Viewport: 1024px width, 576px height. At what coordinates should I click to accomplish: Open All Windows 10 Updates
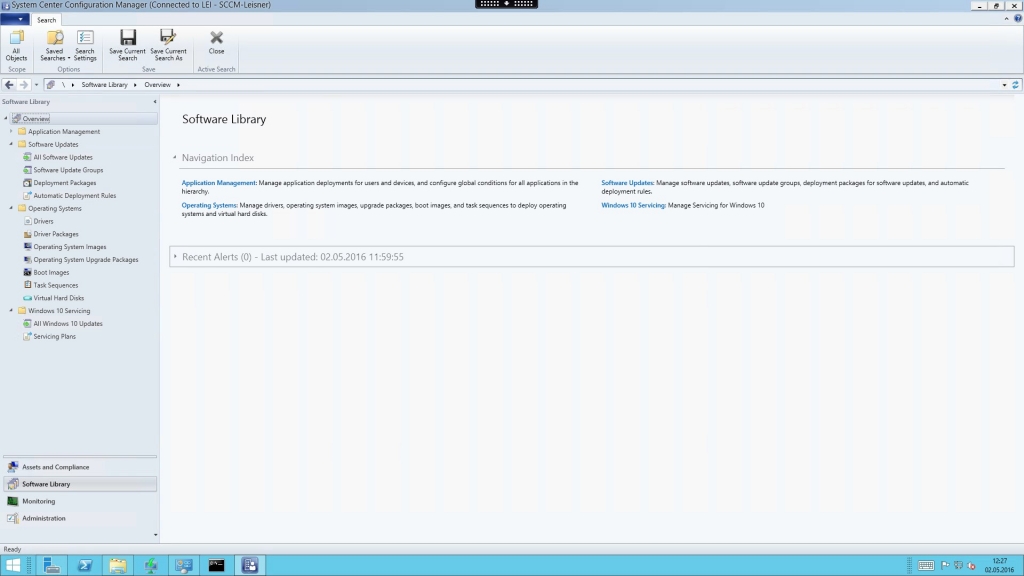point(68,324)
